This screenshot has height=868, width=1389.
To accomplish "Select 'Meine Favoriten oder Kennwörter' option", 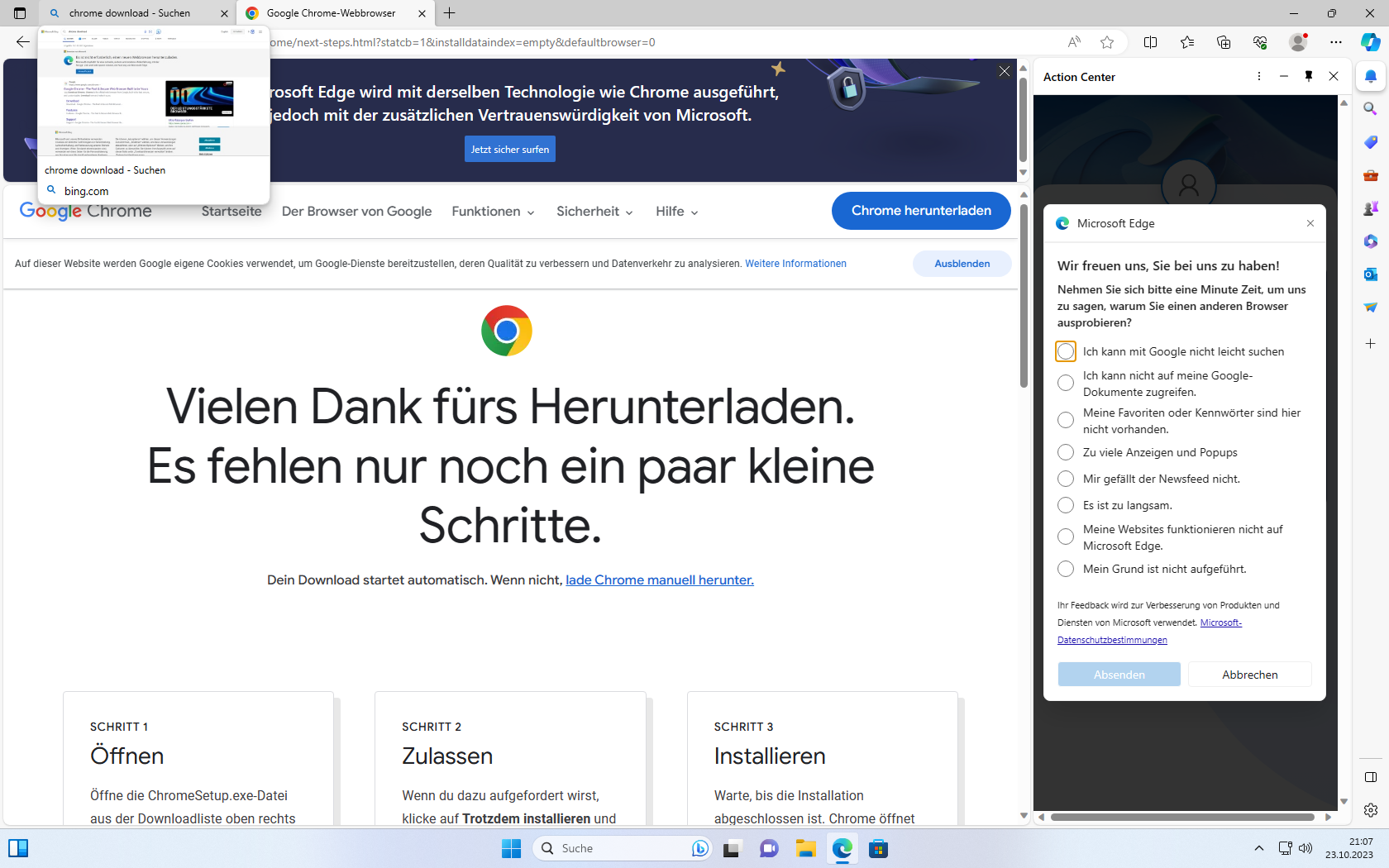I will [x=1066, y=420].
